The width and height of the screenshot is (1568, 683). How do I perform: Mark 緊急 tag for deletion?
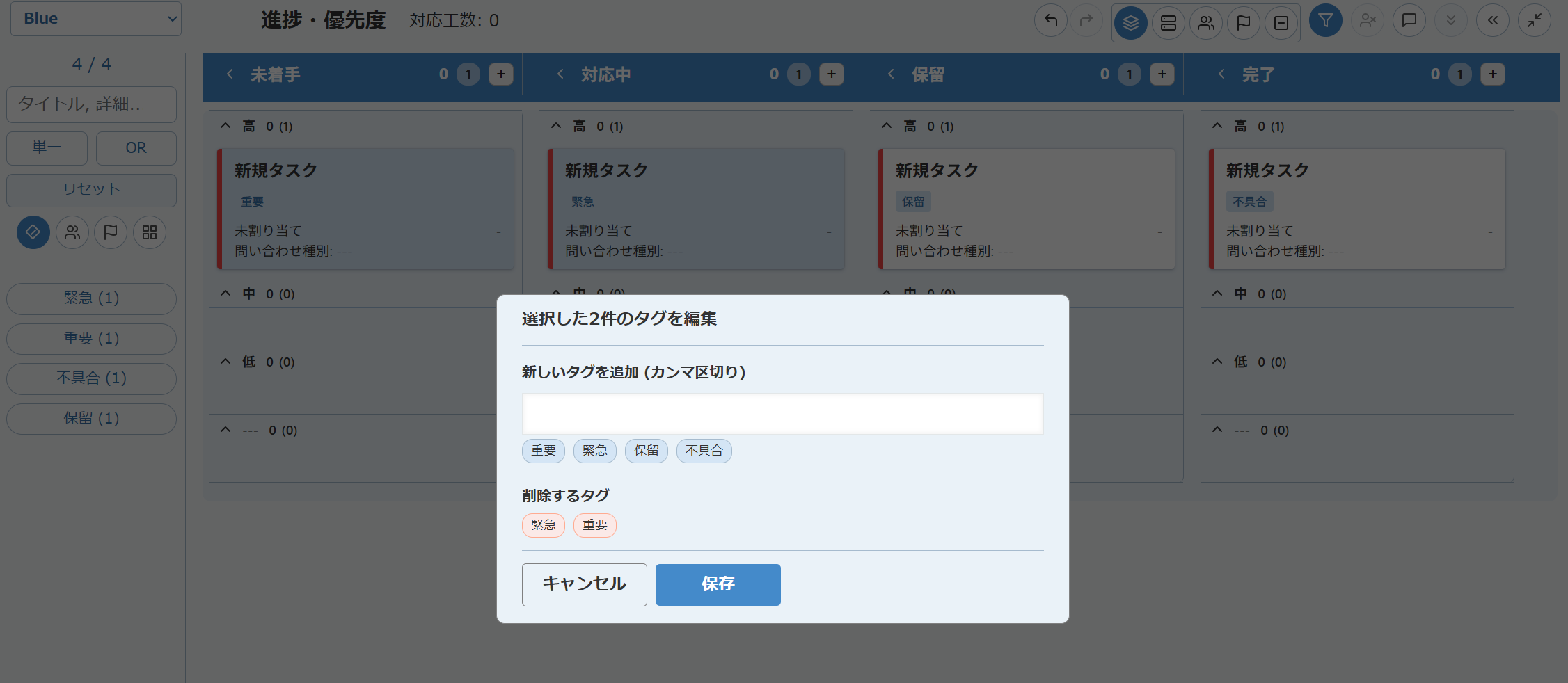[544, 525]
